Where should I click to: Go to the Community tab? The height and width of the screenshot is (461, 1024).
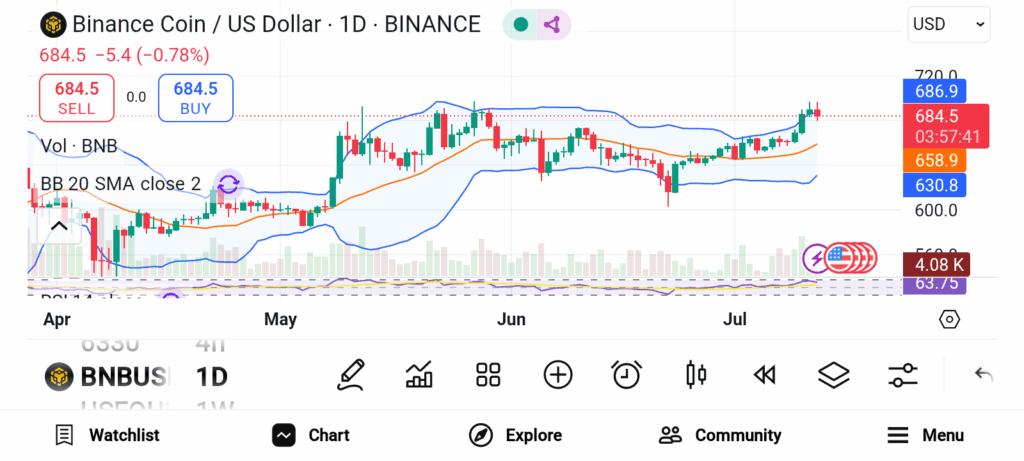720,436
